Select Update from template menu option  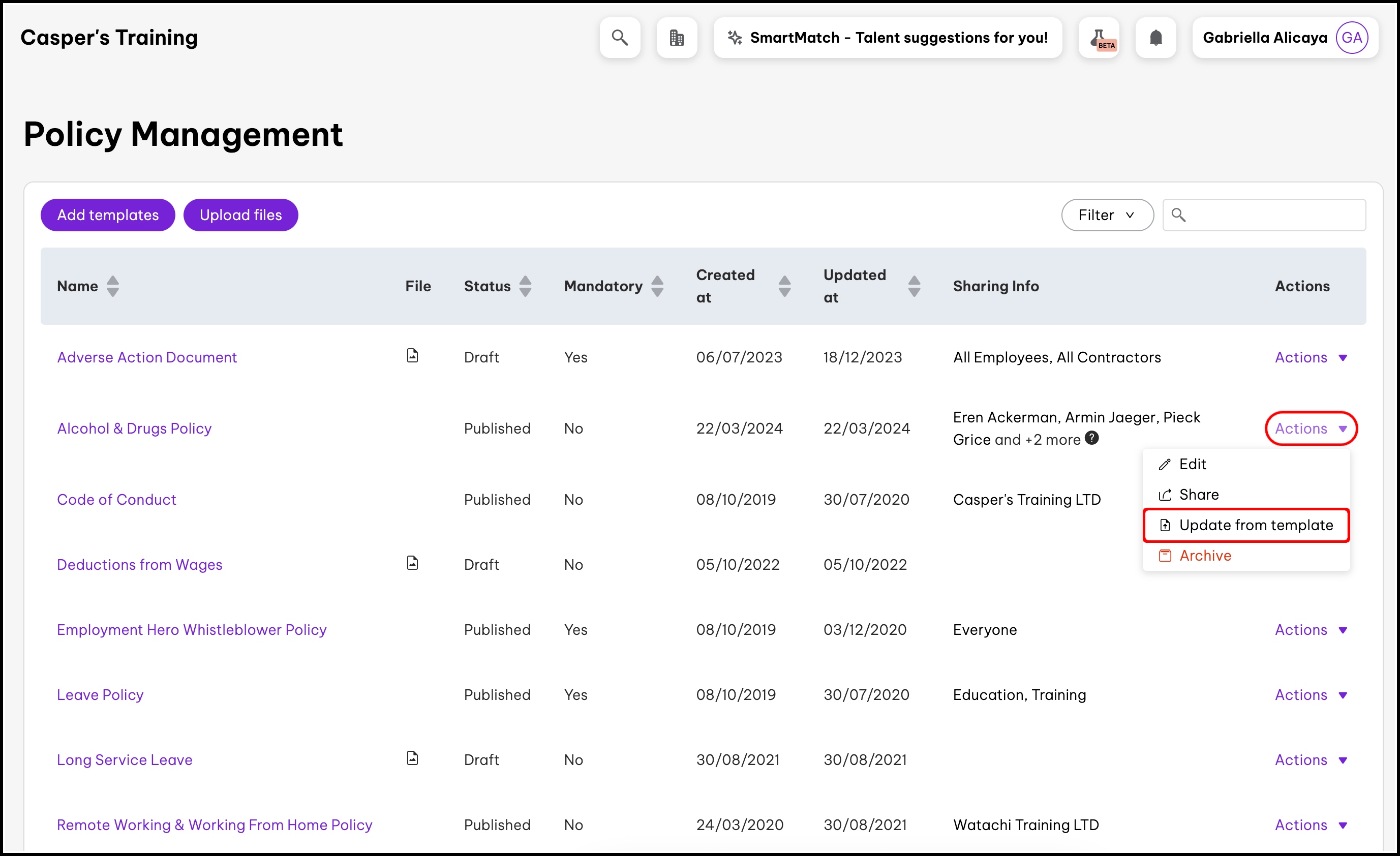click(x=1245, y=526)
